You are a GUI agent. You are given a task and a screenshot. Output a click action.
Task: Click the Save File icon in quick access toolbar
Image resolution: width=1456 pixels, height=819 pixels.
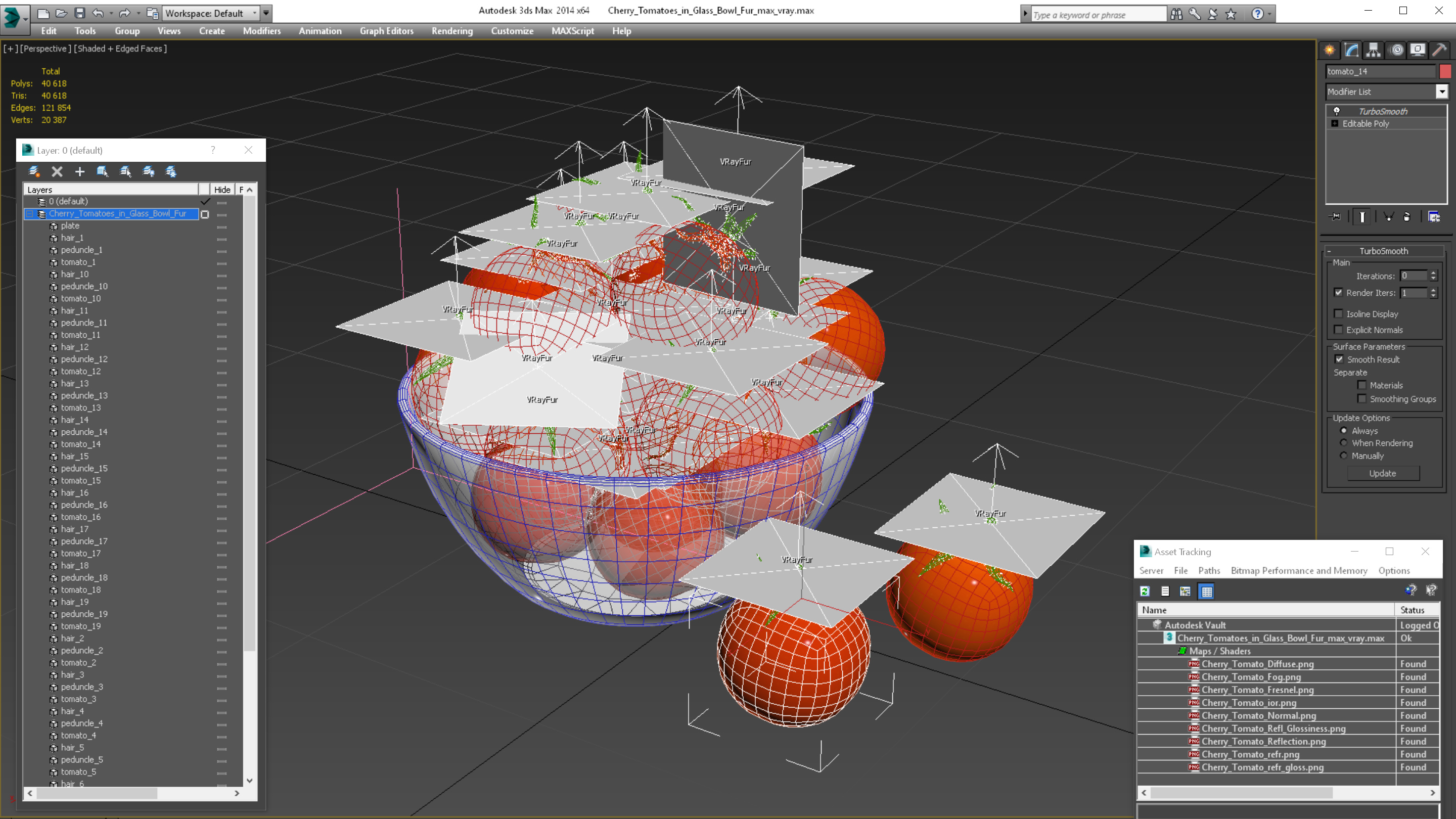80,13
